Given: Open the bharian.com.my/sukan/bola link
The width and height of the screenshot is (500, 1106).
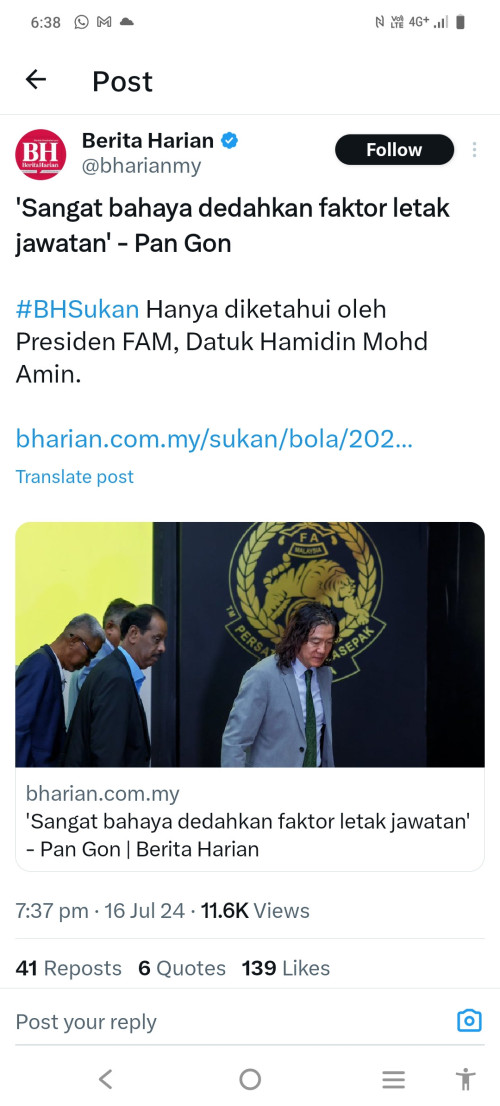Looking at the screenshot, I should point(214,439).
